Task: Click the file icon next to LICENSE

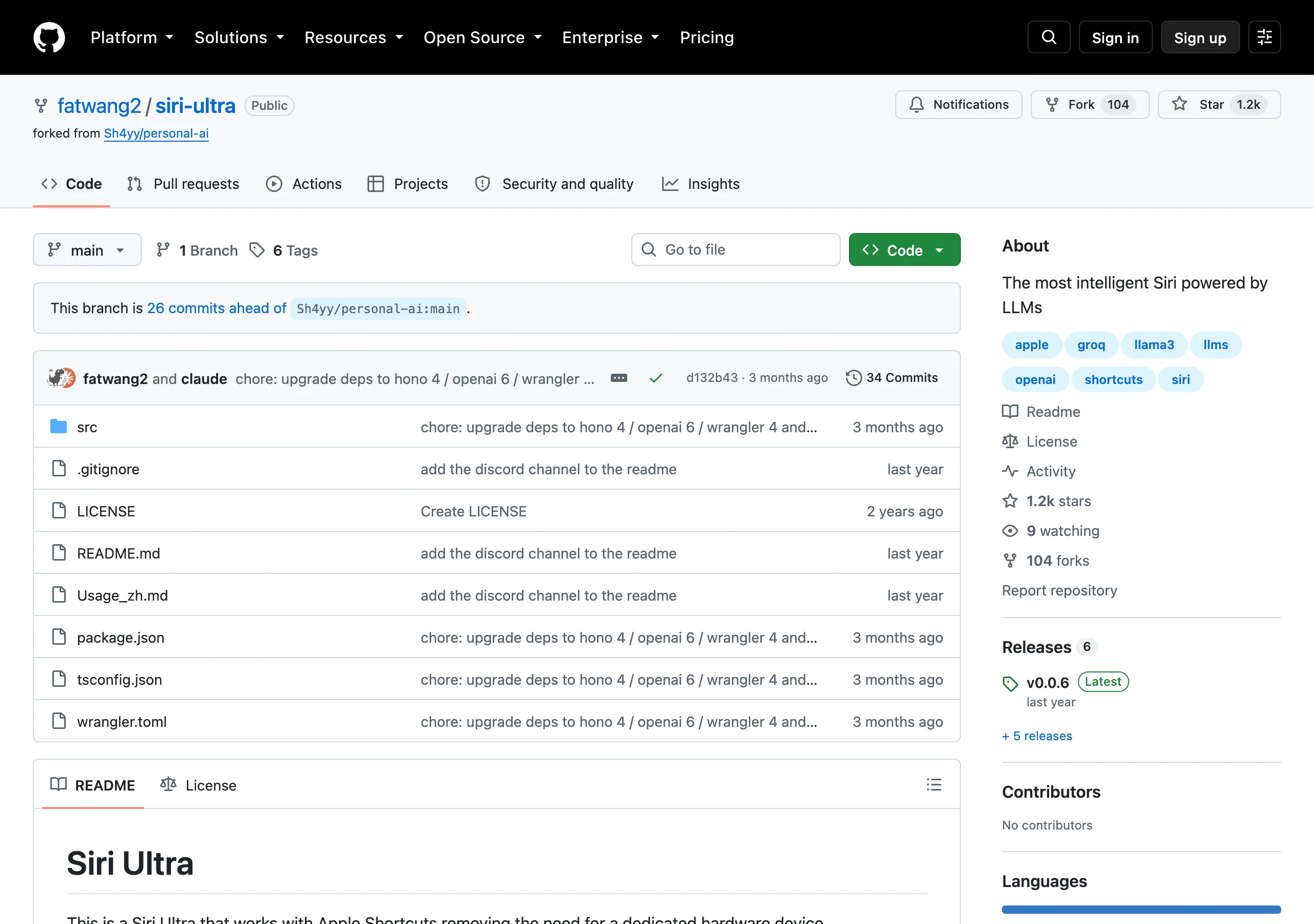Action: (x=59, y=511)
